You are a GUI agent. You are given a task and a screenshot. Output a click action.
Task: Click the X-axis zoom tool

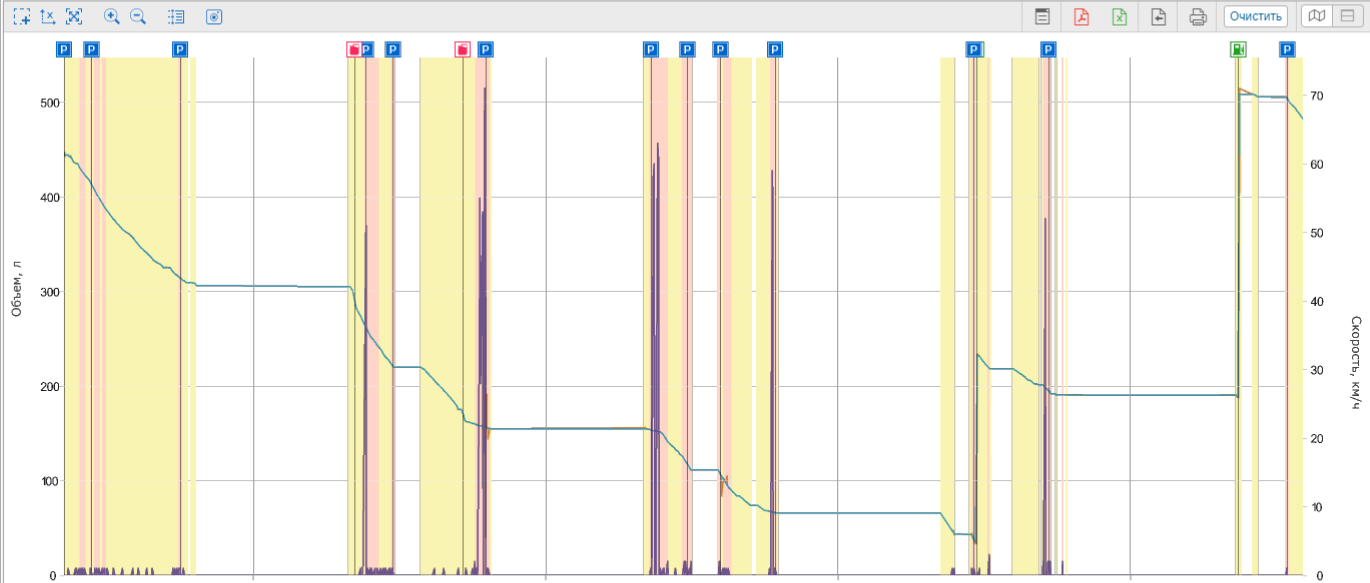pos(48,17)
